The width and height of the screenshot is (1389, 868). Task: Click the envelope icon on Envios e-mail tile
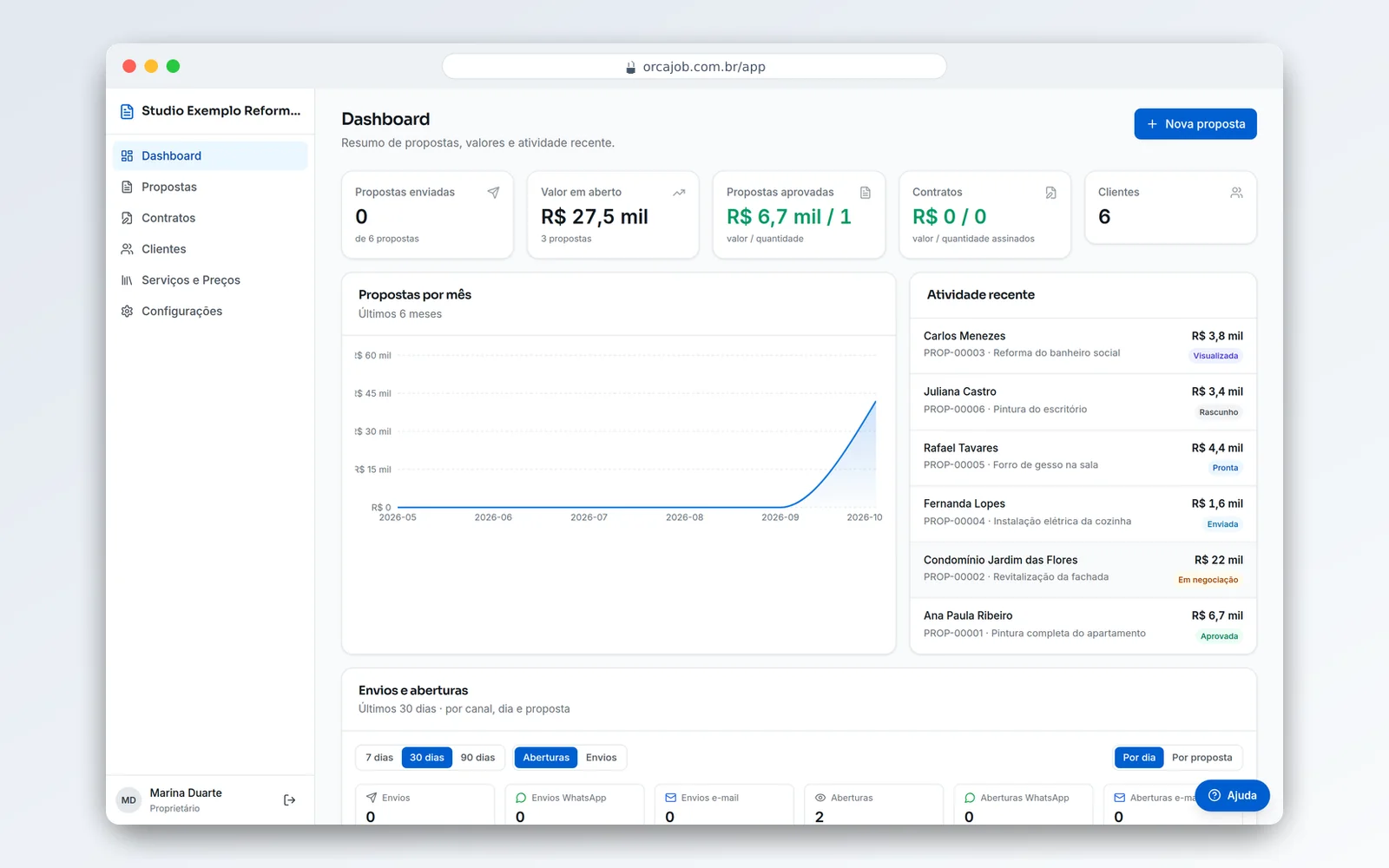(x=670, y=798)
